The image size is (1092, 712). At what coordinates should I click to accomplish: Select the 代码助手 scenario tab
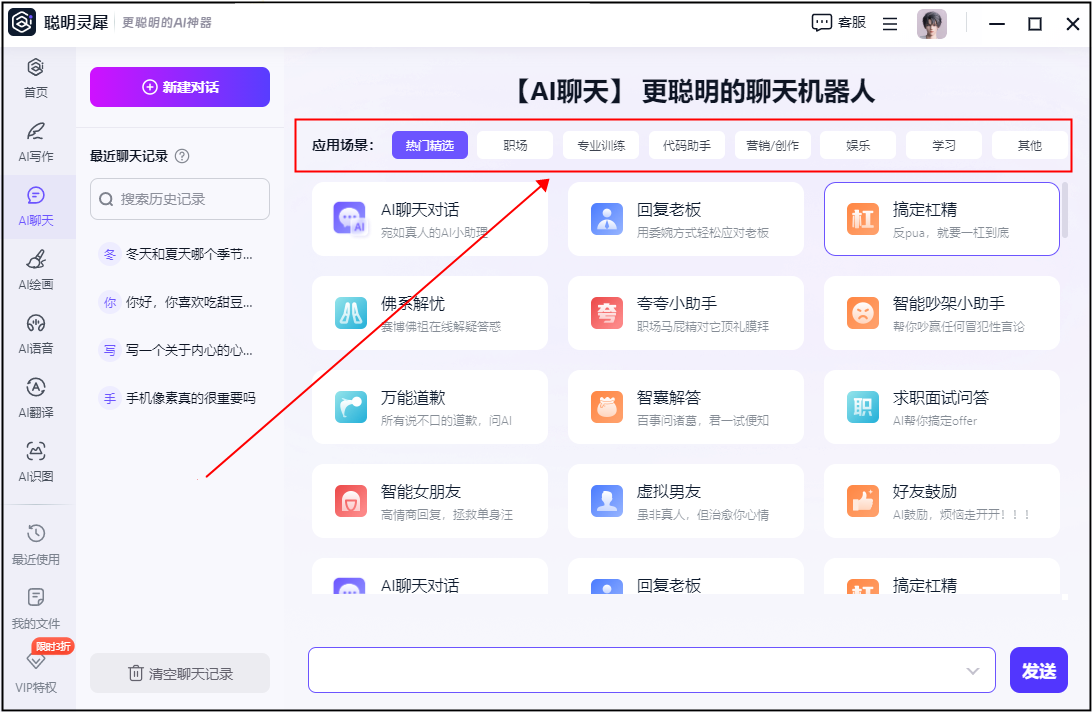[687, 145]
